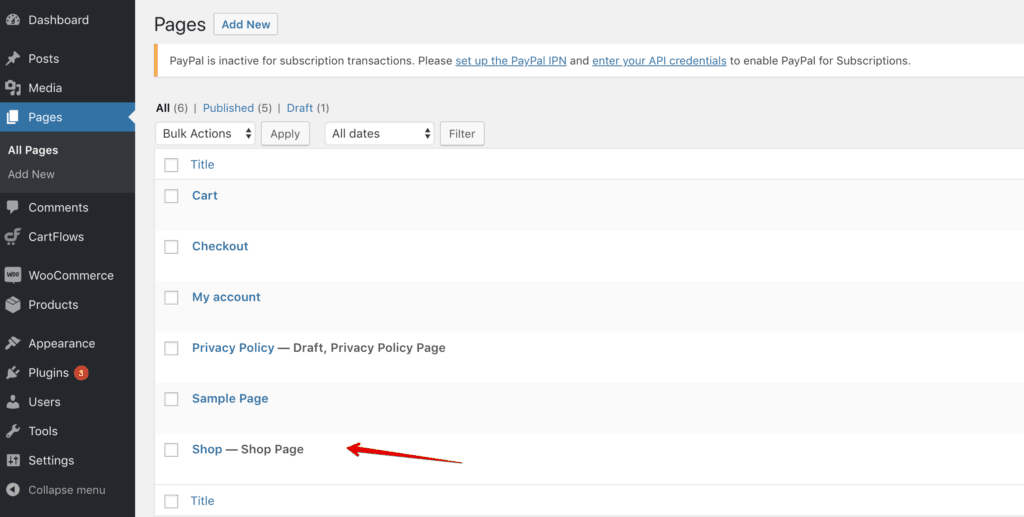Screen dimensions: 1024x517
Task: Click the WooCommerce icon in sidebar
Action: [x=13, y=275]
